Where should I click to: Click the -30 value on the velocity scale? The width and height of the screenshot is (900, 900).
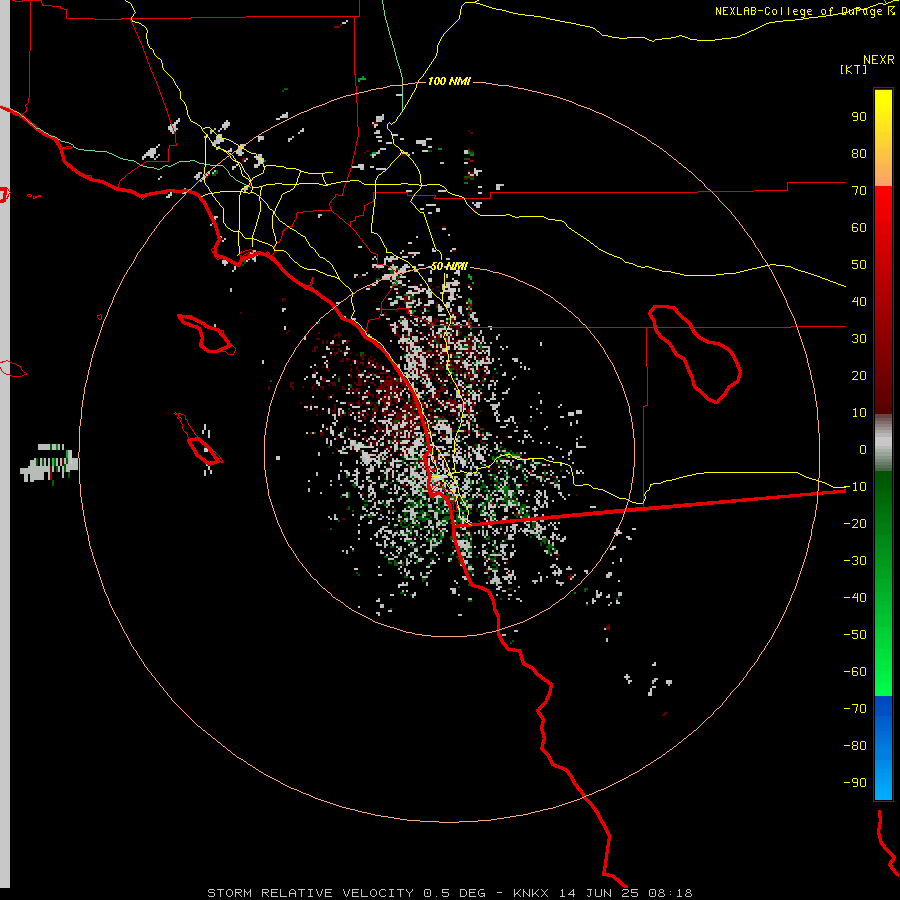tap(855, 561)
